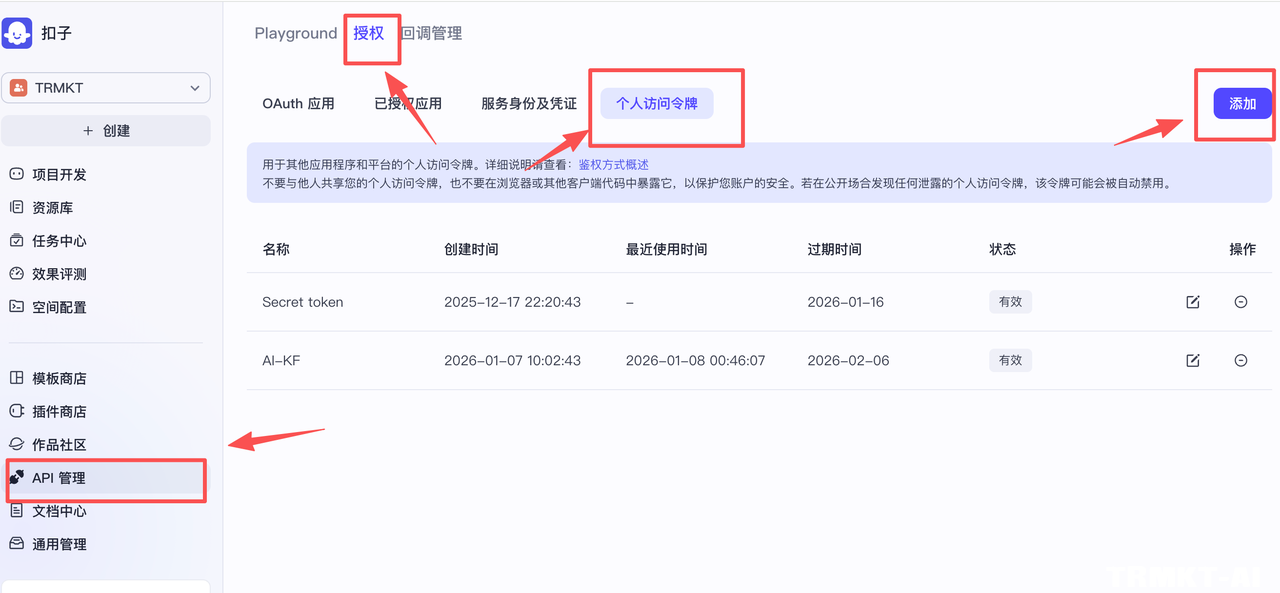Viewport: 1280px width, 593px height.
Task: Open 空间配置 settings
Action: point(60,307)
